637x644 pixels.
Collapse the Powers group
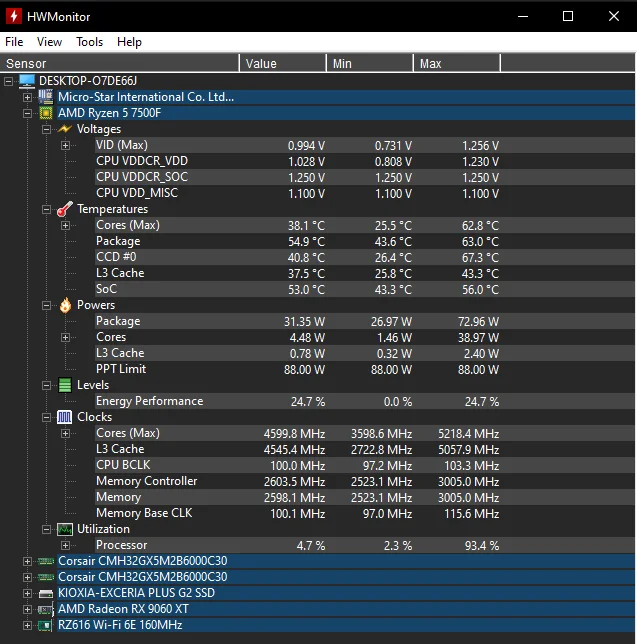[x=46, y=306]
